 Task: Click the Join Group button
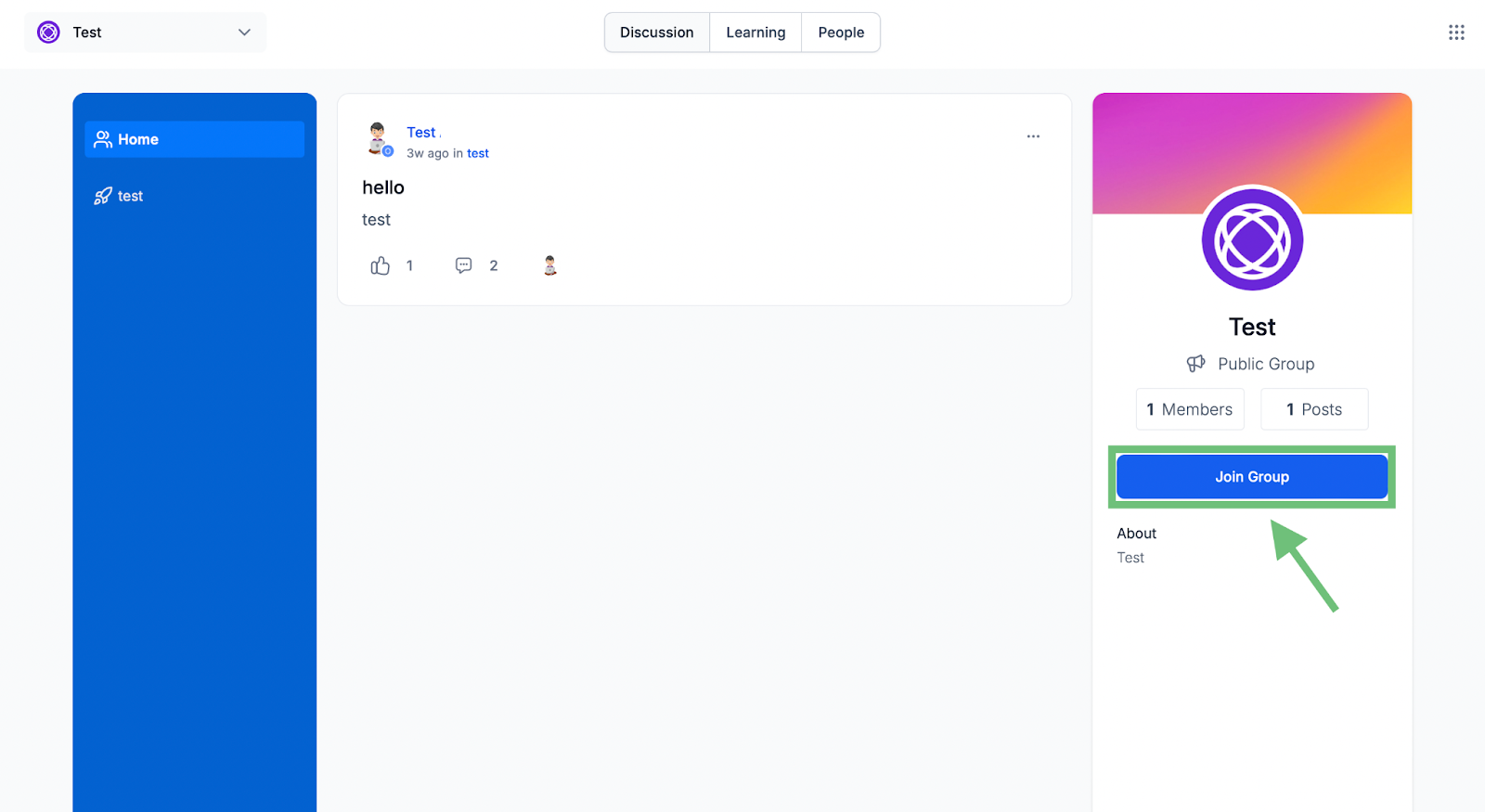[1252, 477]
